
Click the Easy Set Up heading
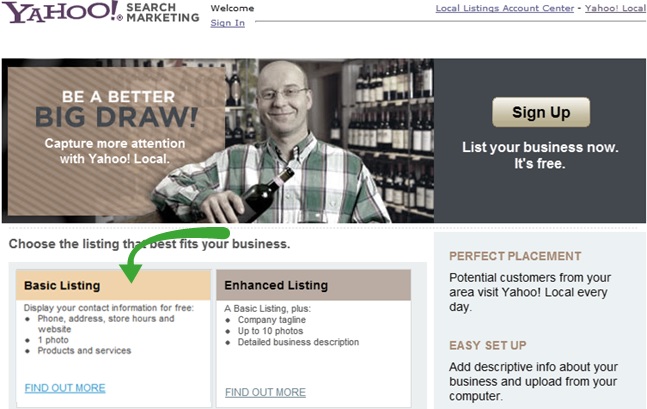click(488, 345)
